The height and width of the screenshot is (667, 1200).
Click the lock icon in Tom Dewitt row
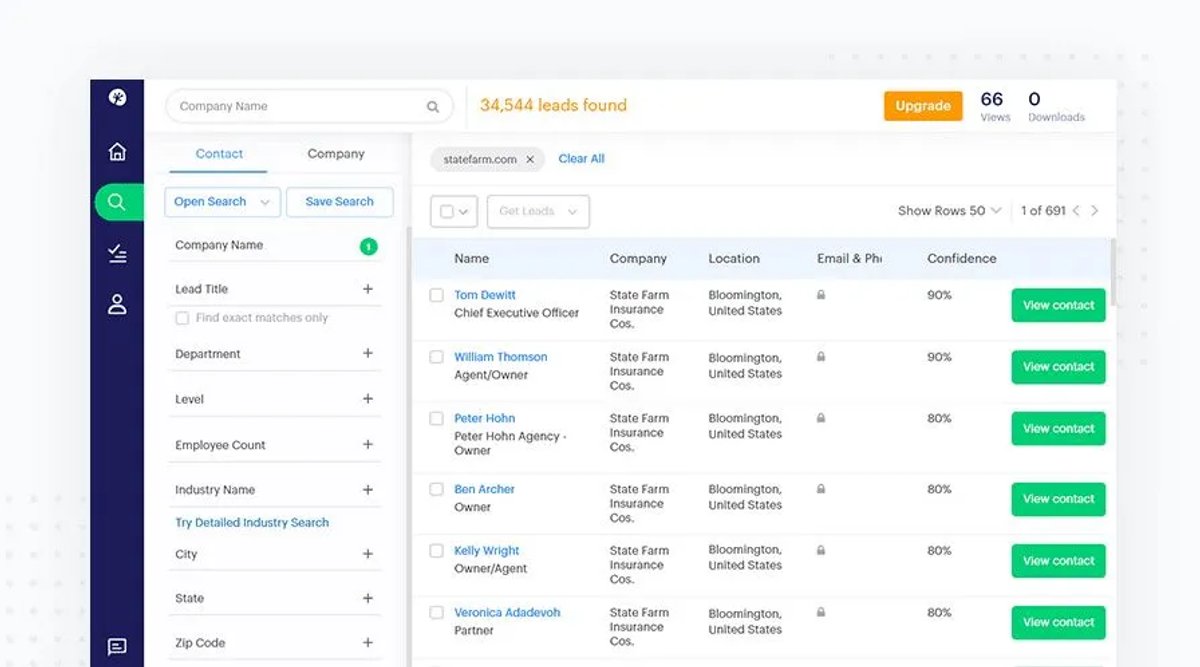821,295
